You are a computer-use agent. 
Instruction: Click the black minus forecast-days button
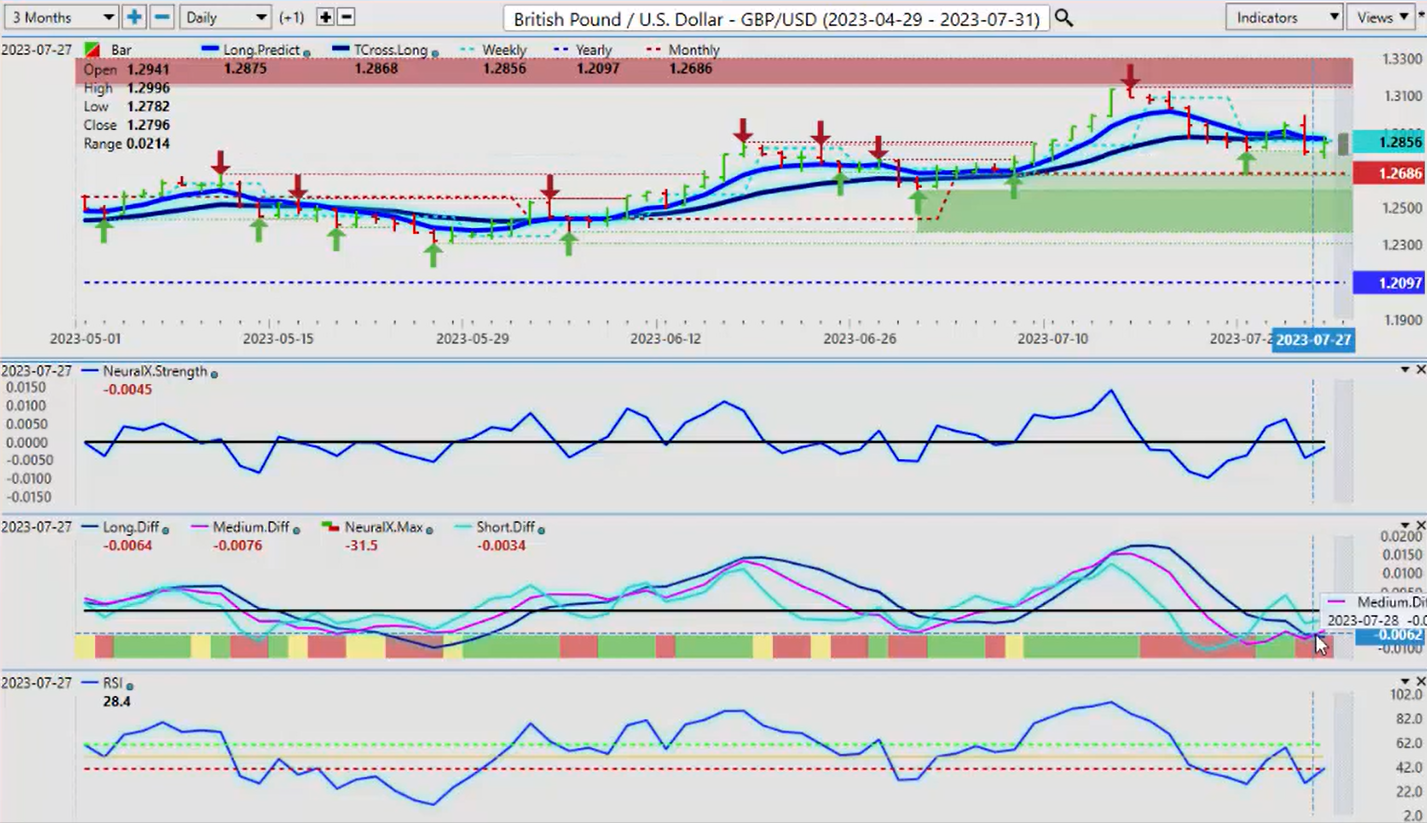pyautogui.click(x=346, y=17)
